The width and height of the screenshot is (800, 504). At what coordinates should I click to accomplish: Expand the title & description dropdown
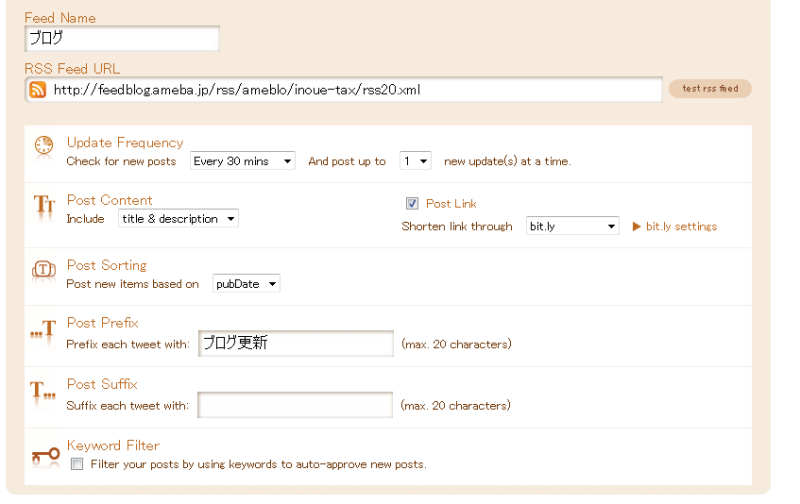(x=178, y=219)
